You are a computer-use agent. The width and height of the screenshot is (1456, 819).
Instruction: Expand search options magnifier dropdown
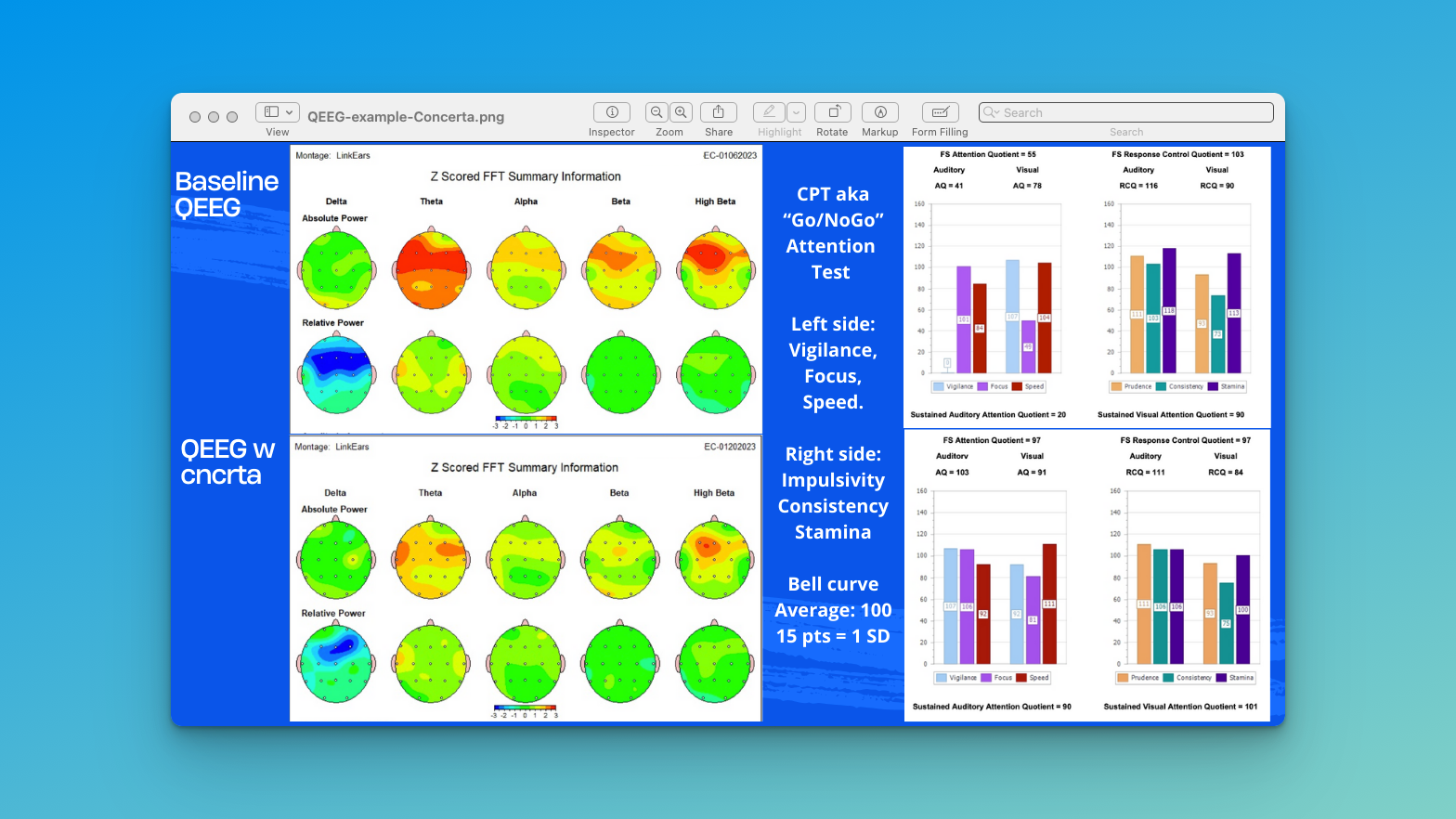pos(992,112)
